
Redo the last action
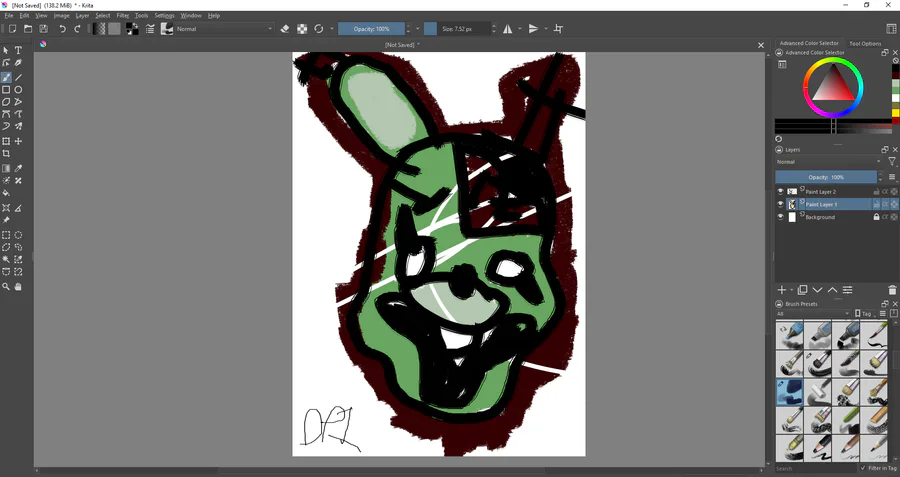[x=77, y=29]
